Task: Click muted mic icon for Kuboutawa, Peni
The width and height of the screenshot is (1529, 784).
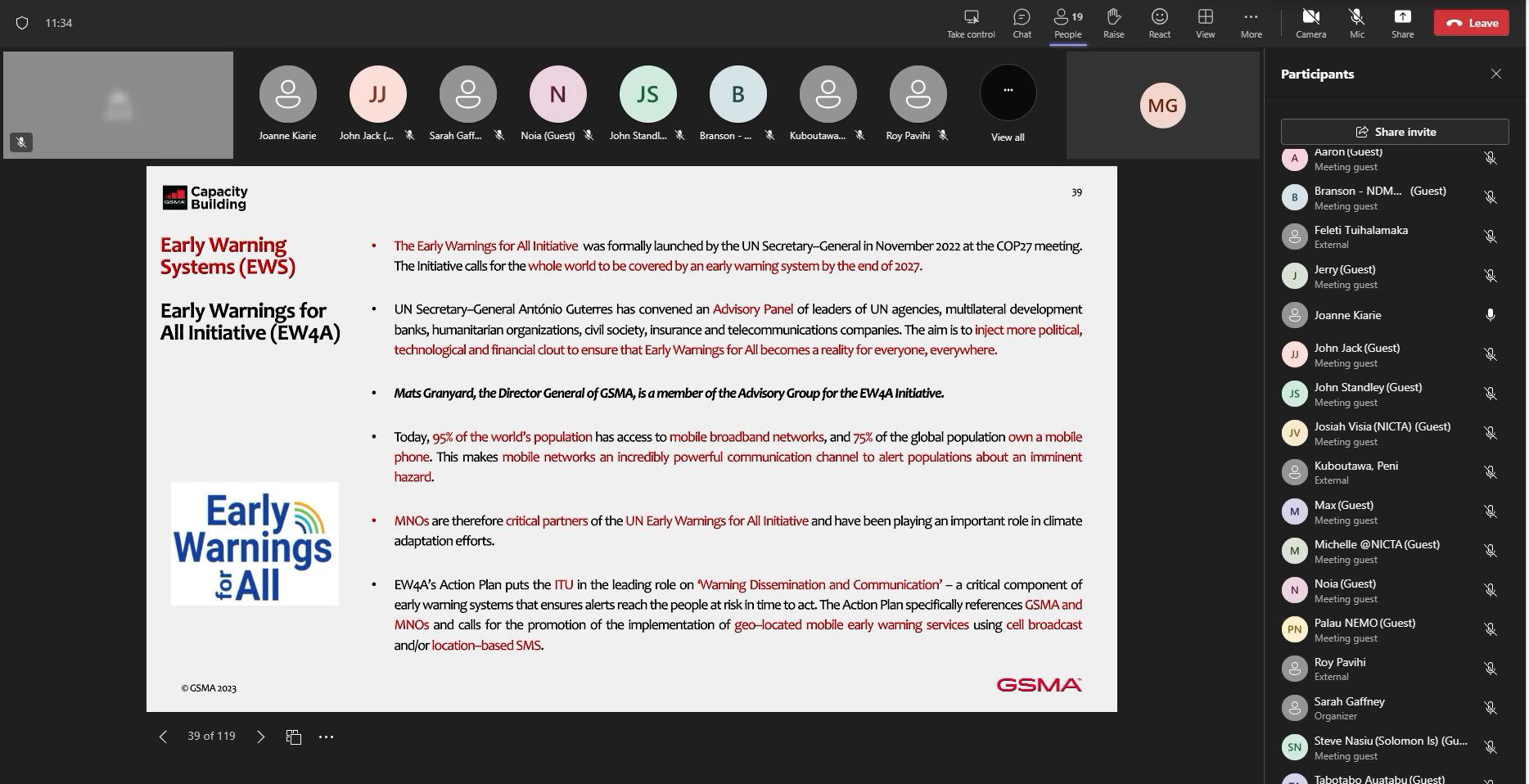Action: coord(1491,472)
